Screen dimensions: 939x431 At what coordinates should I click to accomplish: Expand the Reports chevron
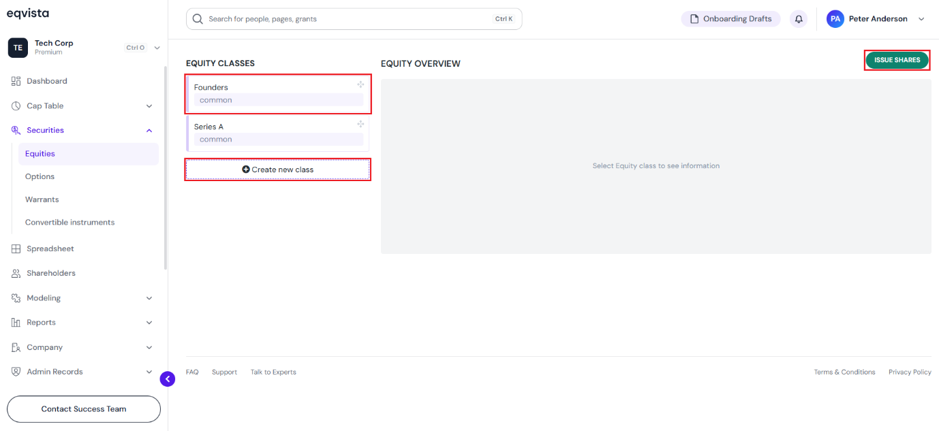pyautogui.click(x=149, y=323)
